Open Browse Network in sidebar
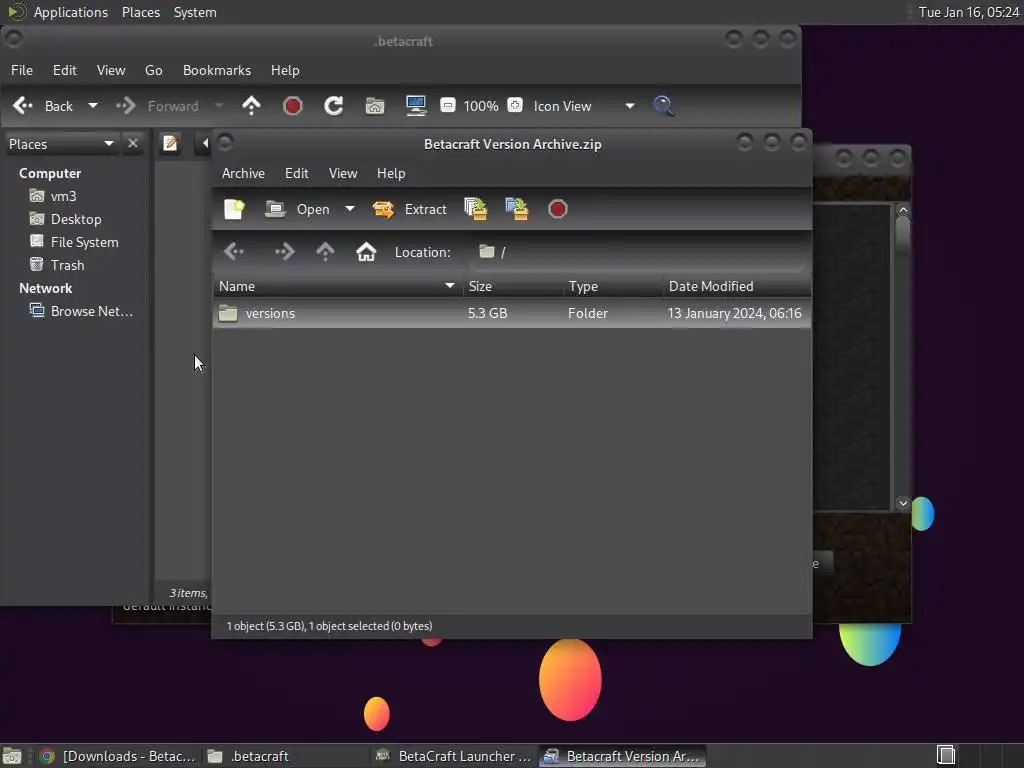 click(x=81, y=311)
